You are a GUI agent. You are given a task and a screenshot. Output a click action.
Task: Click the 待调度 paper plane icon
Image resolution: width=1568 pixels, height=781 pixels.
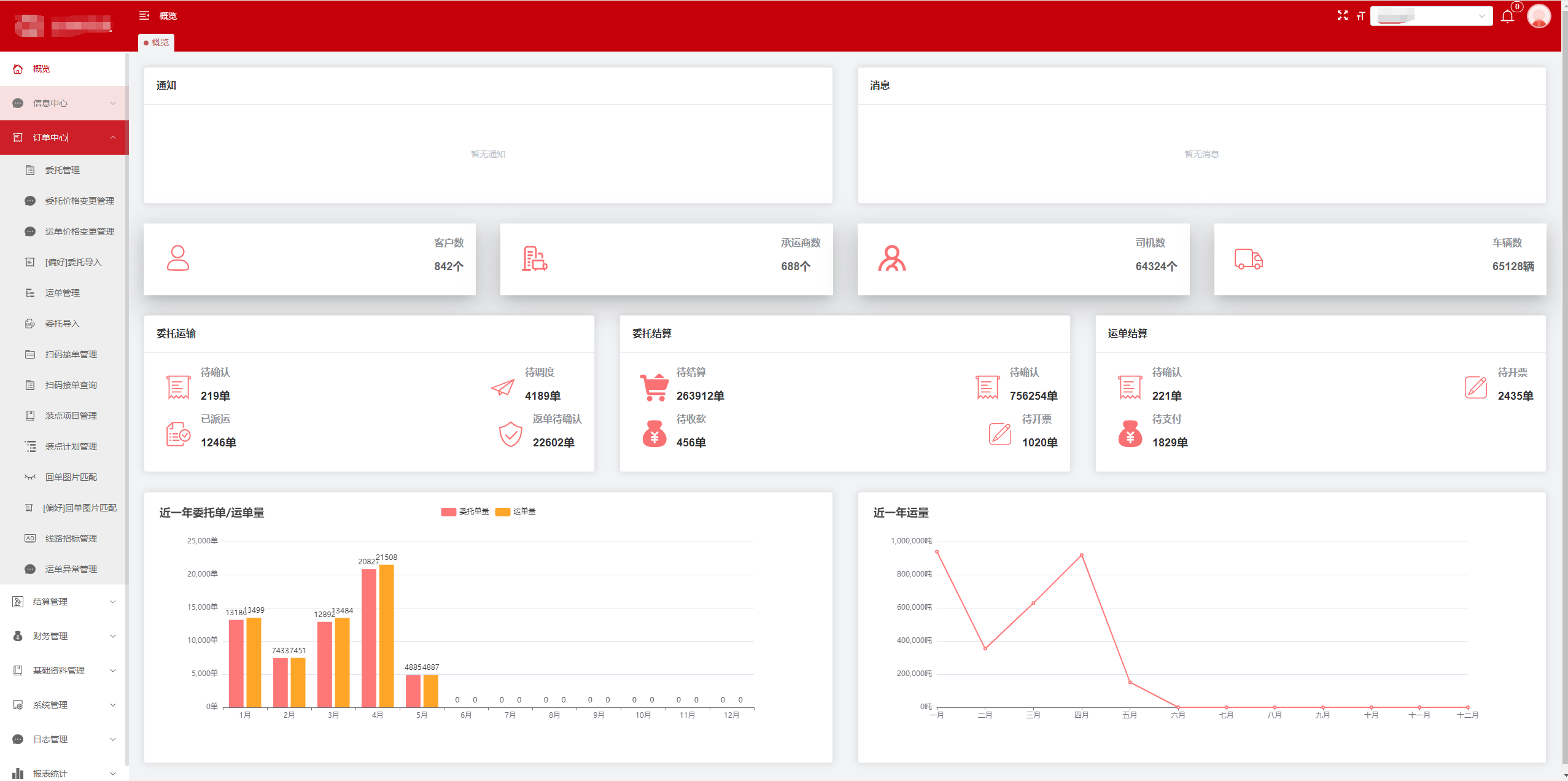502,387
